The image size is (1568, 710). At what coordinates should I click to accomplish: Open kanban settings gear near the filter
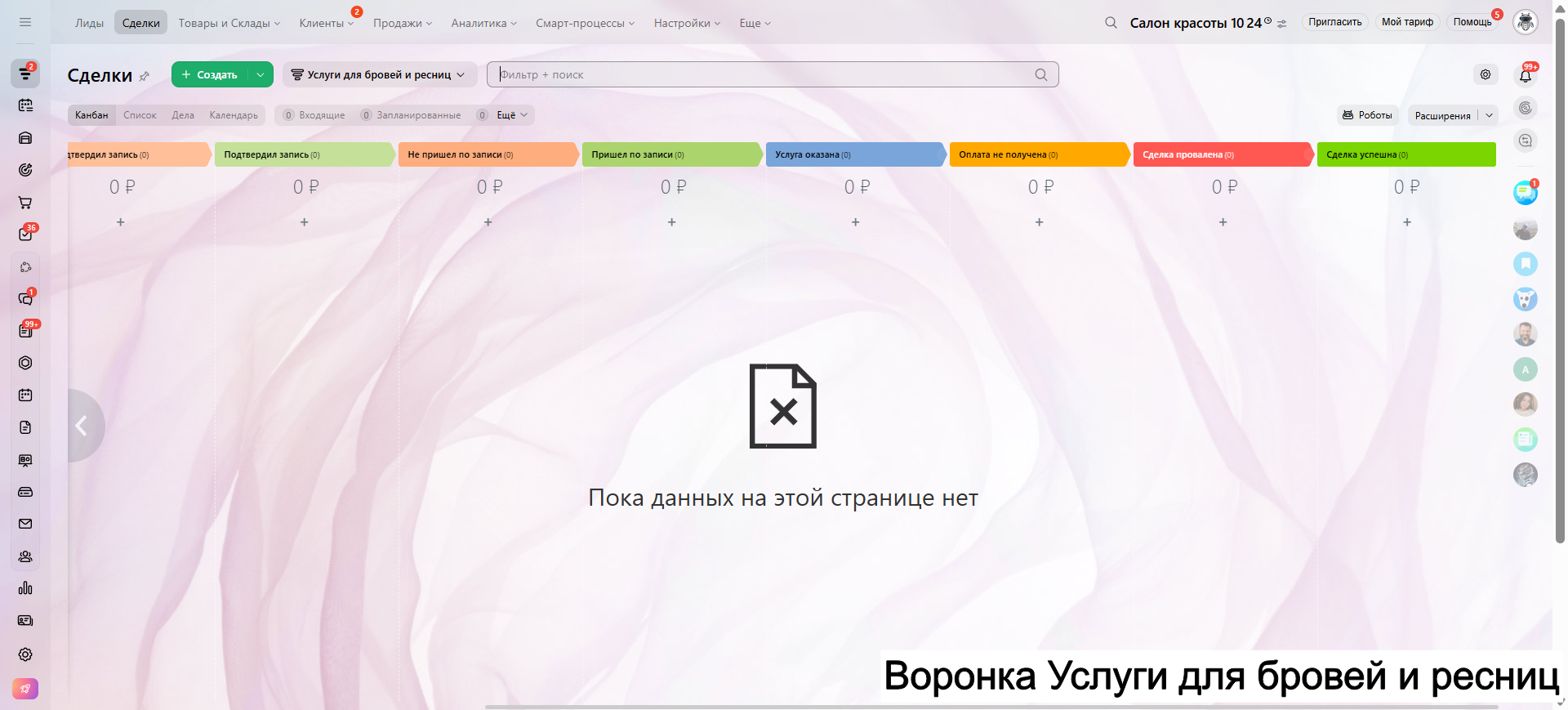coord(1486,74)
